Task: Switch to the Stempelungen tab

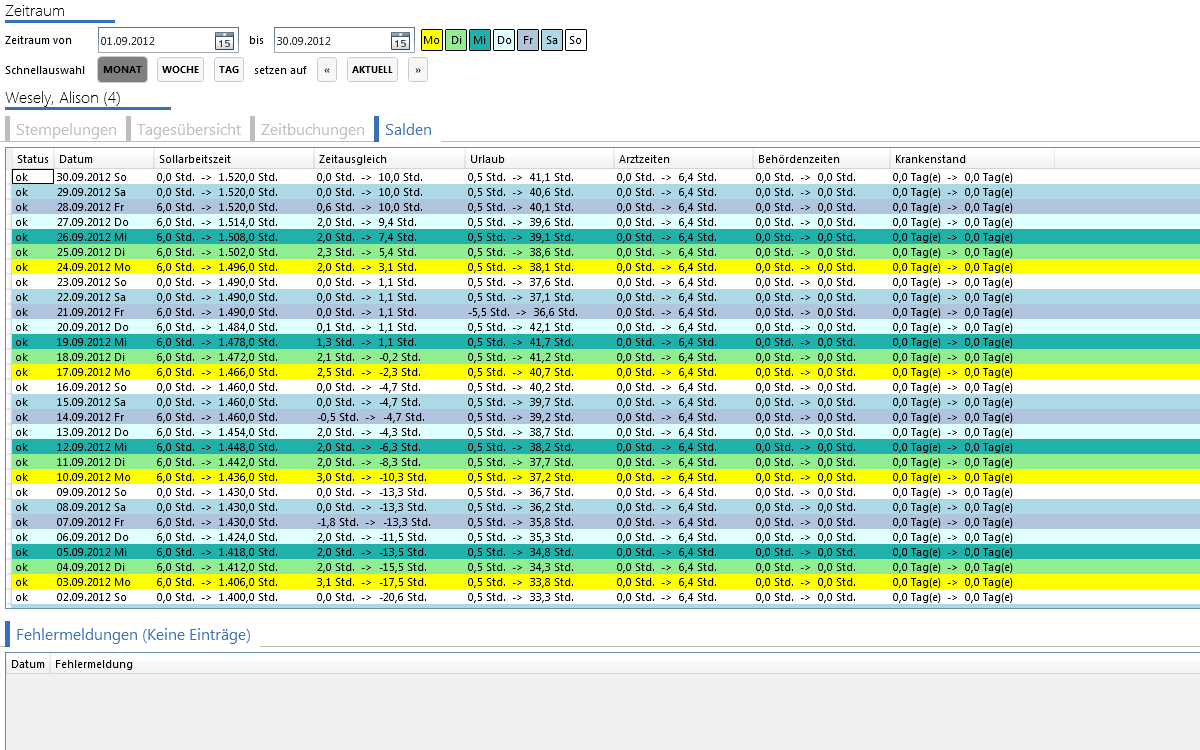Action: click(66, 130)
